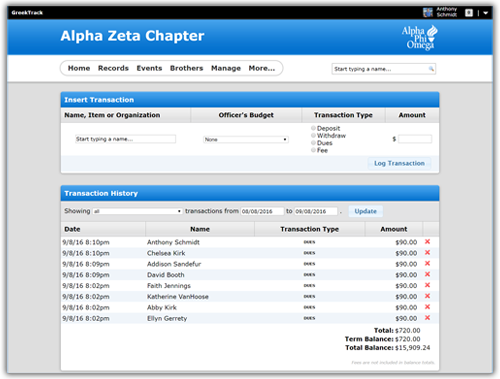Sort by history Amount column header
500x379 pixels.
394,229
